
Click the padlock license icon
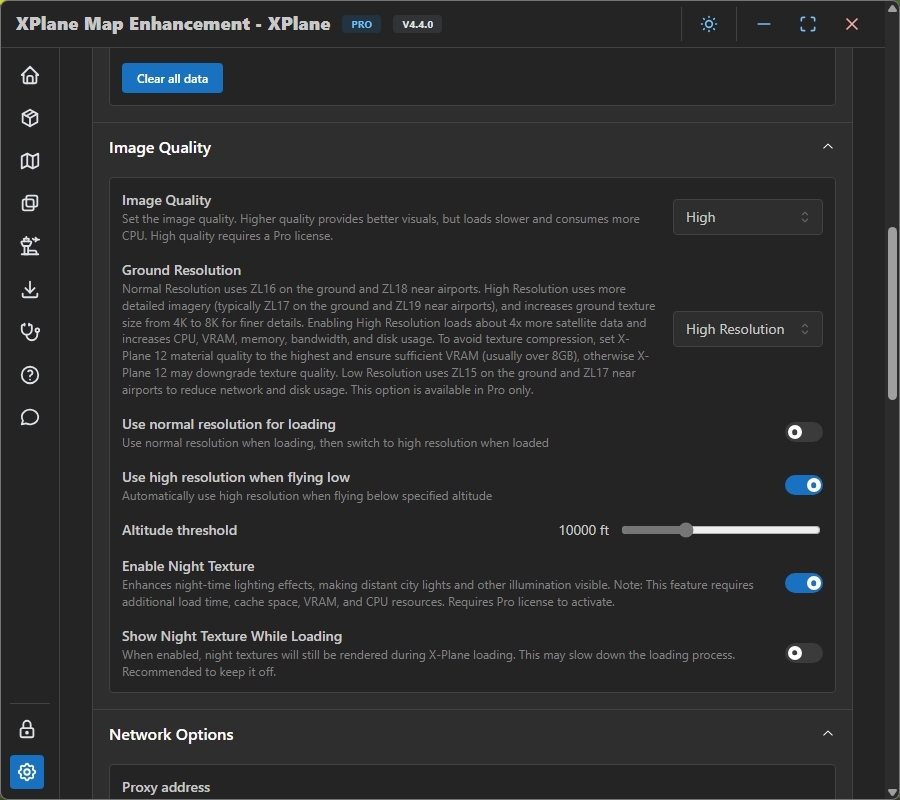[x=27, y=729]
